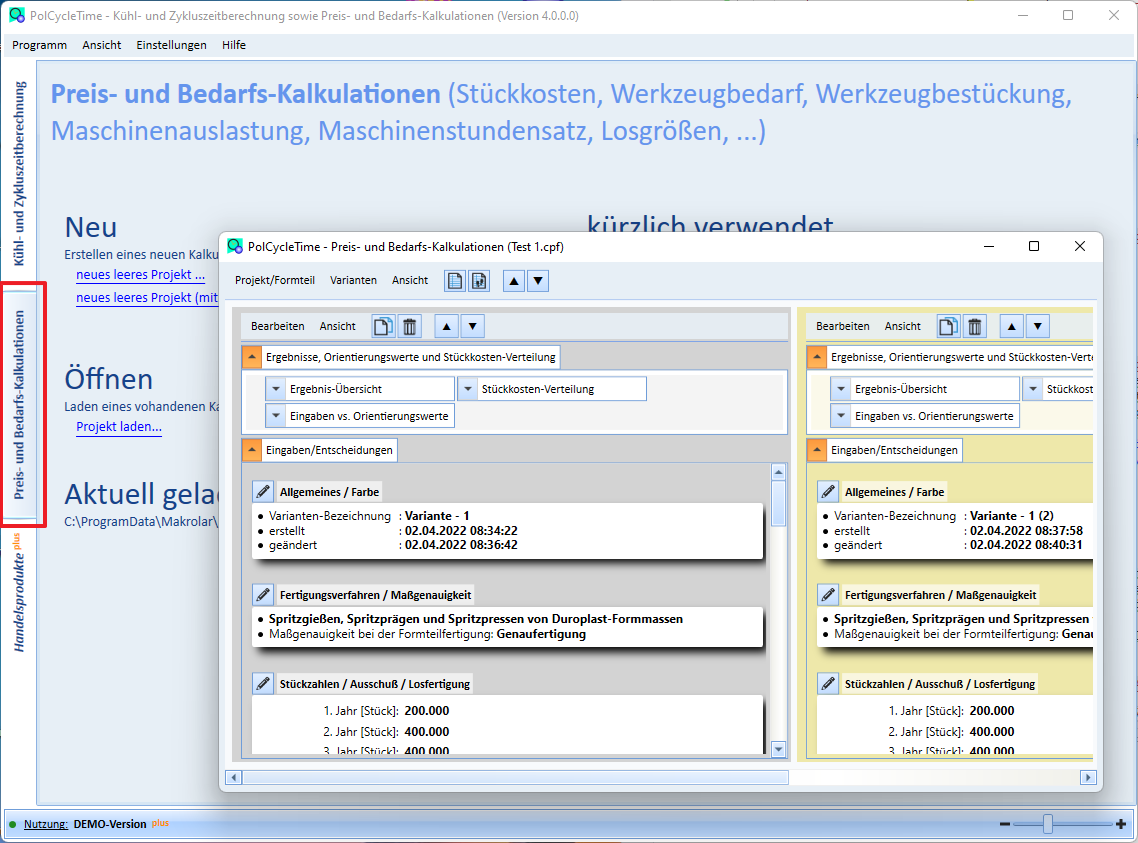This screenshot has height=843, width=1138.
Task: Edit Stückzahlen / Ausschuß in left variant
Action: [x=263, y=683]
